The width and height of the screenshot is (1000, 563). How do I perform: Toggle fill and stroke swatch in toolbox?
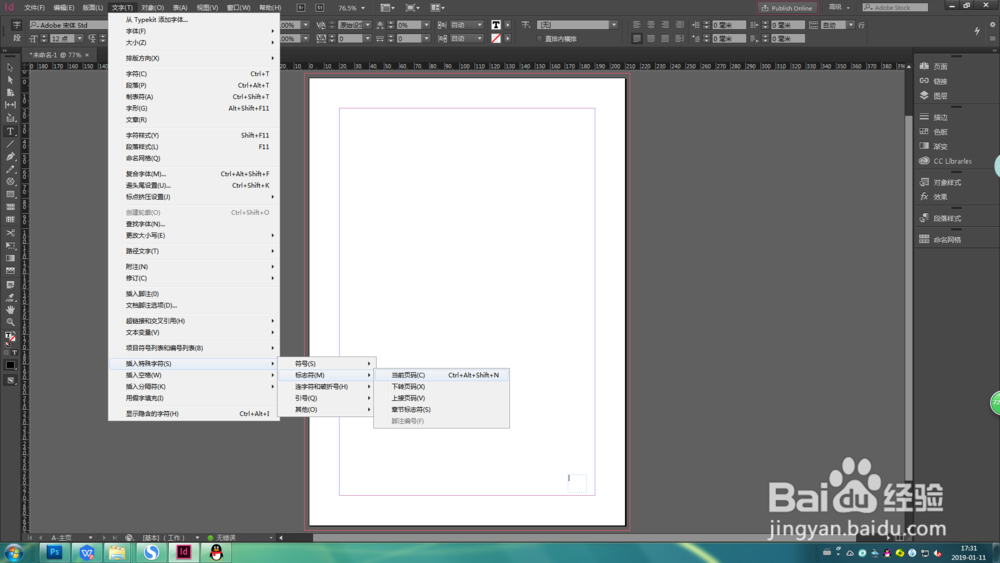pos(10,337)
